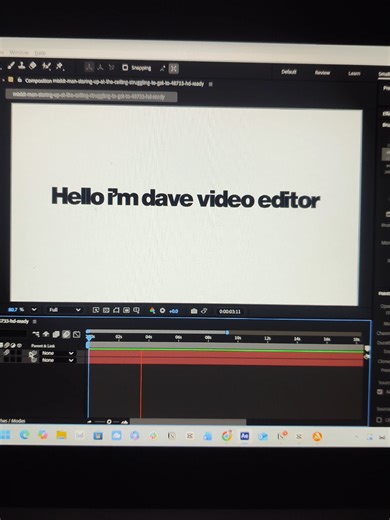
Task: Toggle the Transparency Grid icon
Action: (106, 310)
